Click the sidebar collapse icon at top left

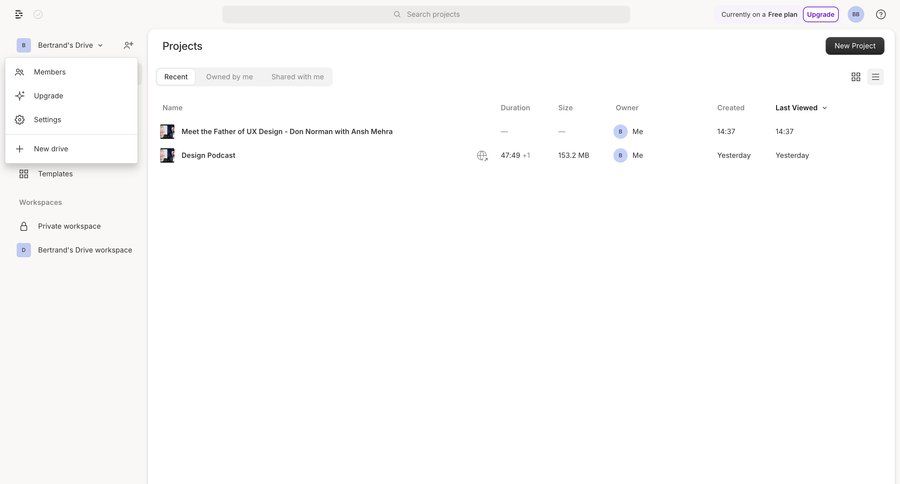[19, 14]
